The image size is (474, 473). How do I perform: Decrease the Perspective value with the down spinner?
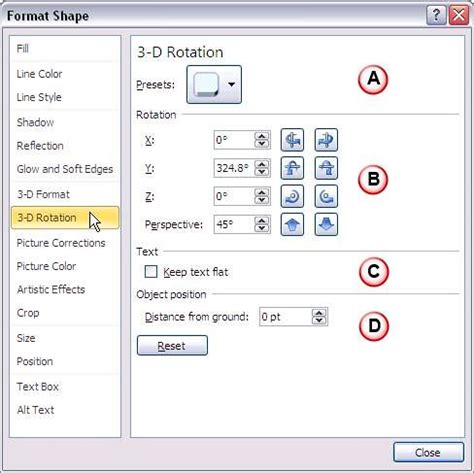262,228
